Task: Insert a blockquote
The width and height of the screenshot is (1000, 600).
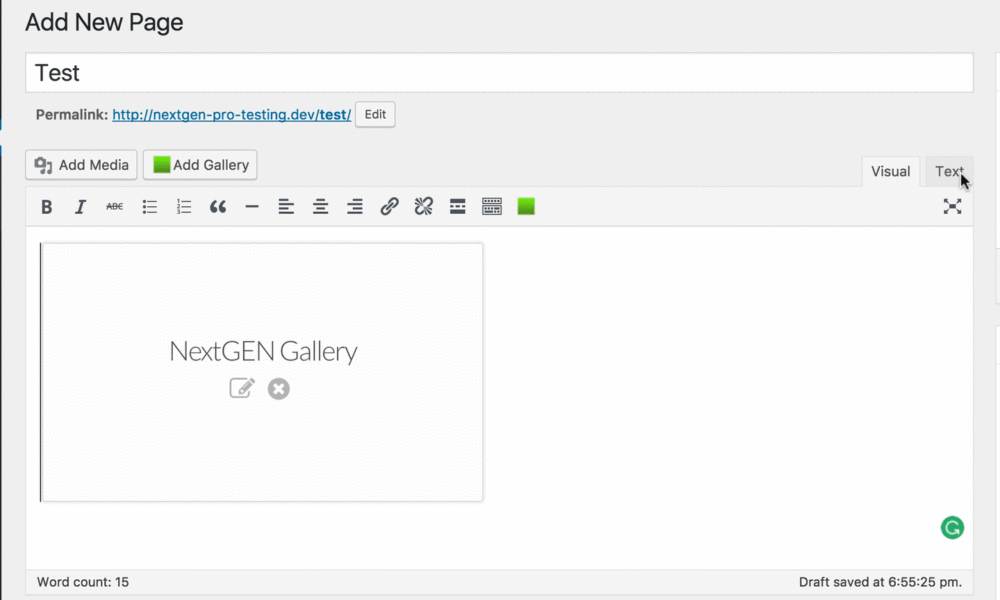Action: 218,207
